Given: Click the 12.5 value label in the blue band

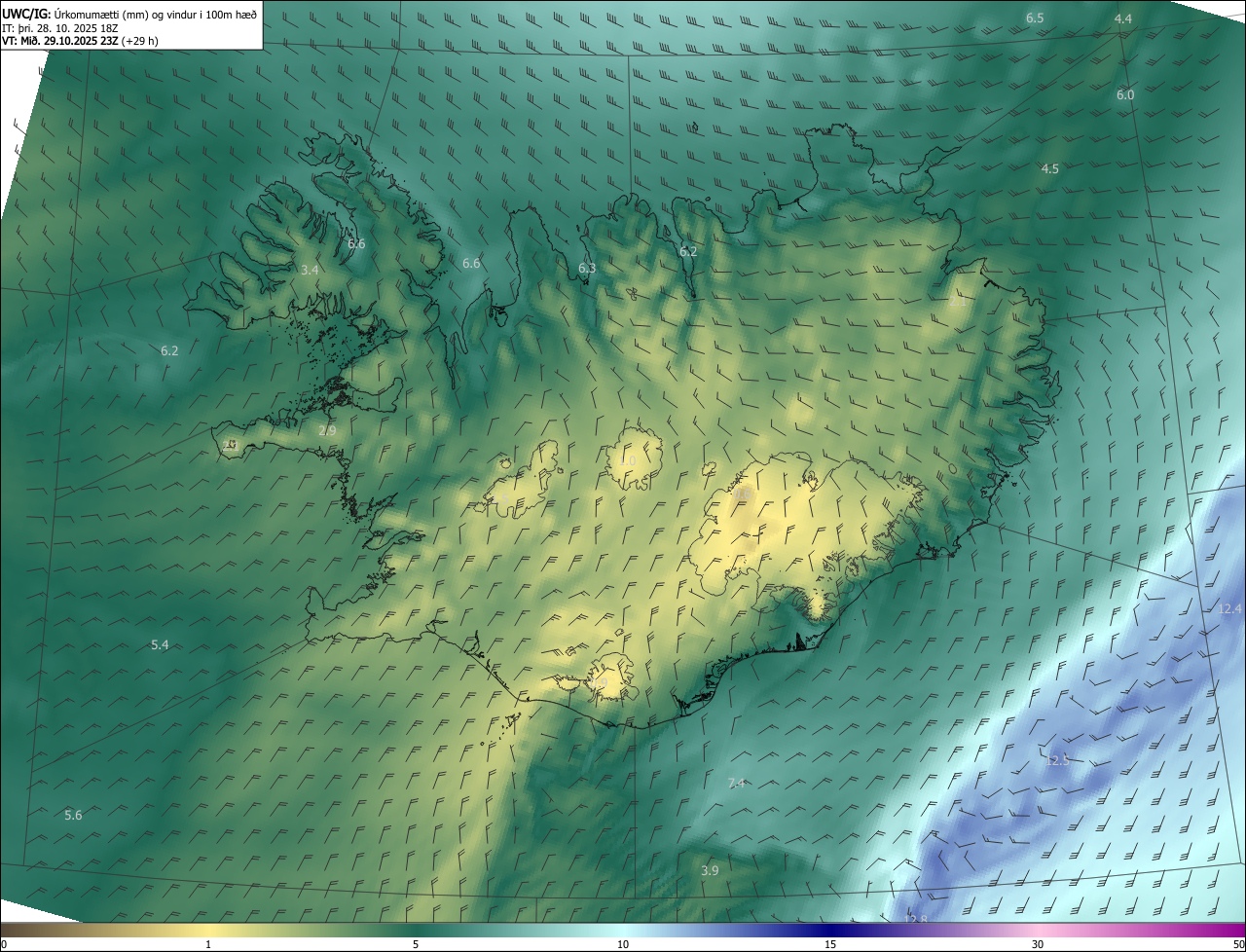Looking at the screenshot, I should [1057, 760].
